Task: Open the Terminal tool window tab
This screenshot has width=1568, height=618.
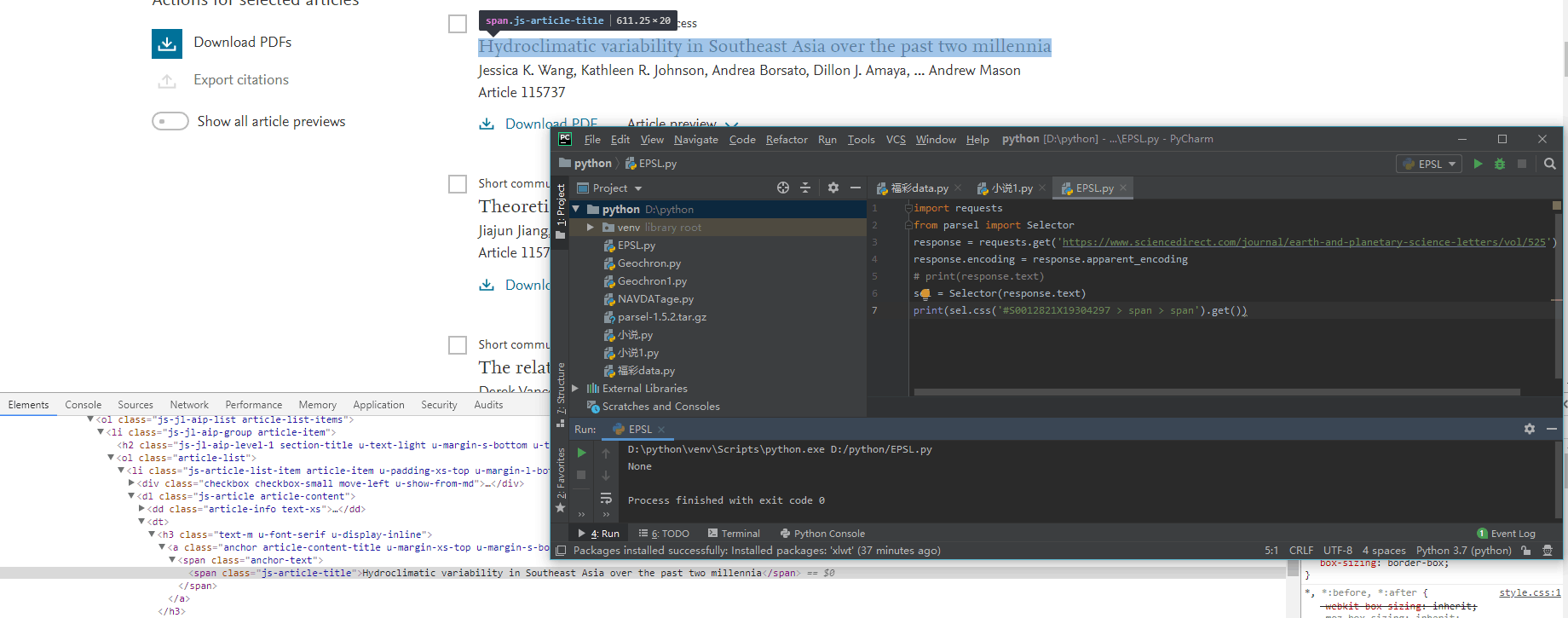Action: tap(734, 534)
